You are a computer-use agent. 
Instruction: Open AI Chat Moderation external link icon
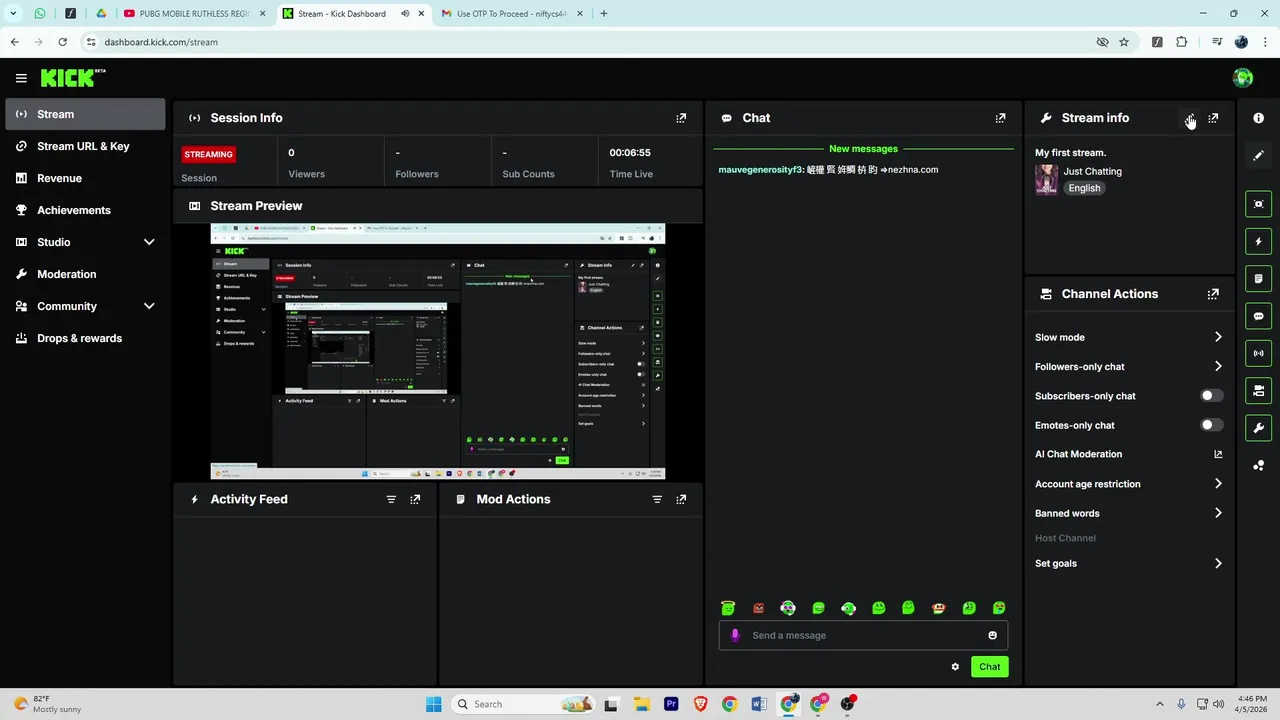coord(1218,454)
